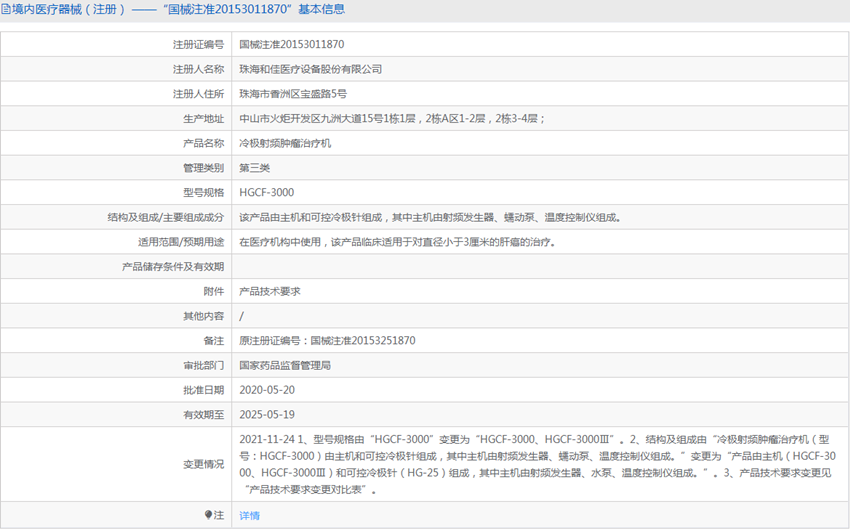Click the 管理类别 label

point(203,168)
